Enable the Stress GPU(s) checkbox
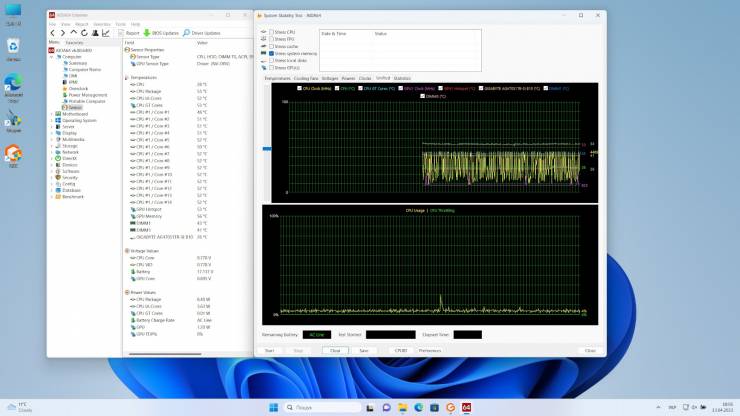 (x=271, y=68)
